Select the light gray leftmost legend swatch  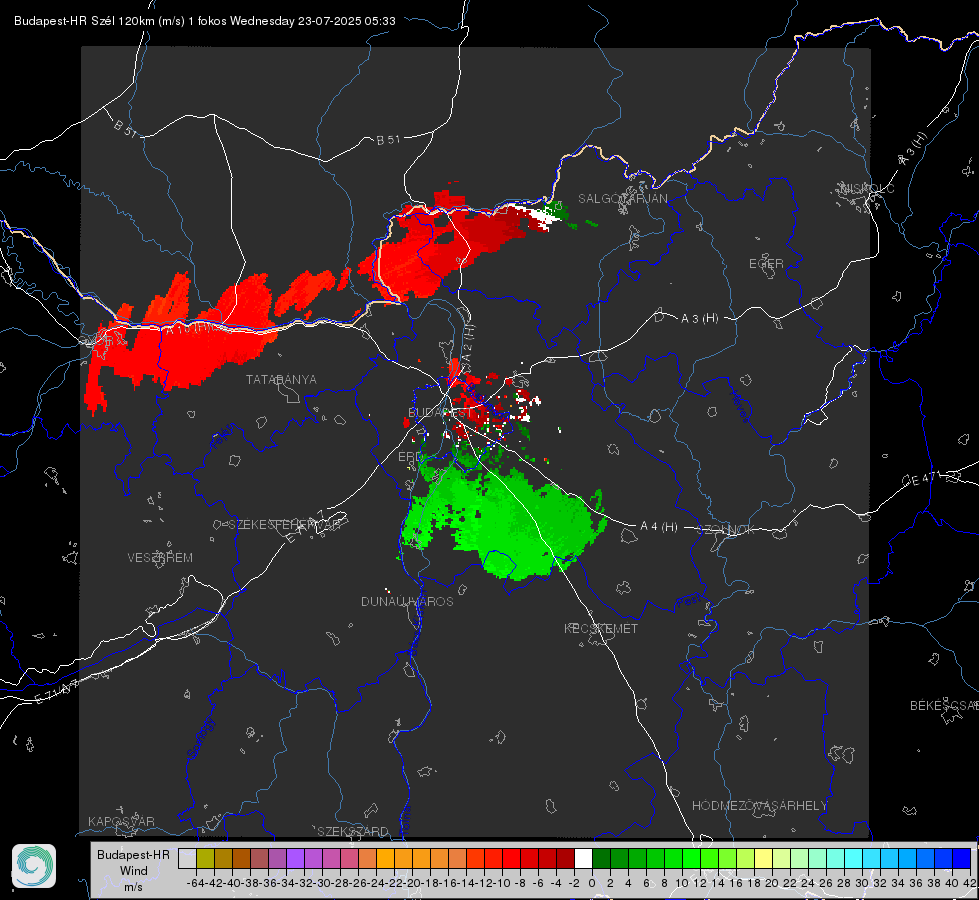pyautogui.click(x=187, y=859)
